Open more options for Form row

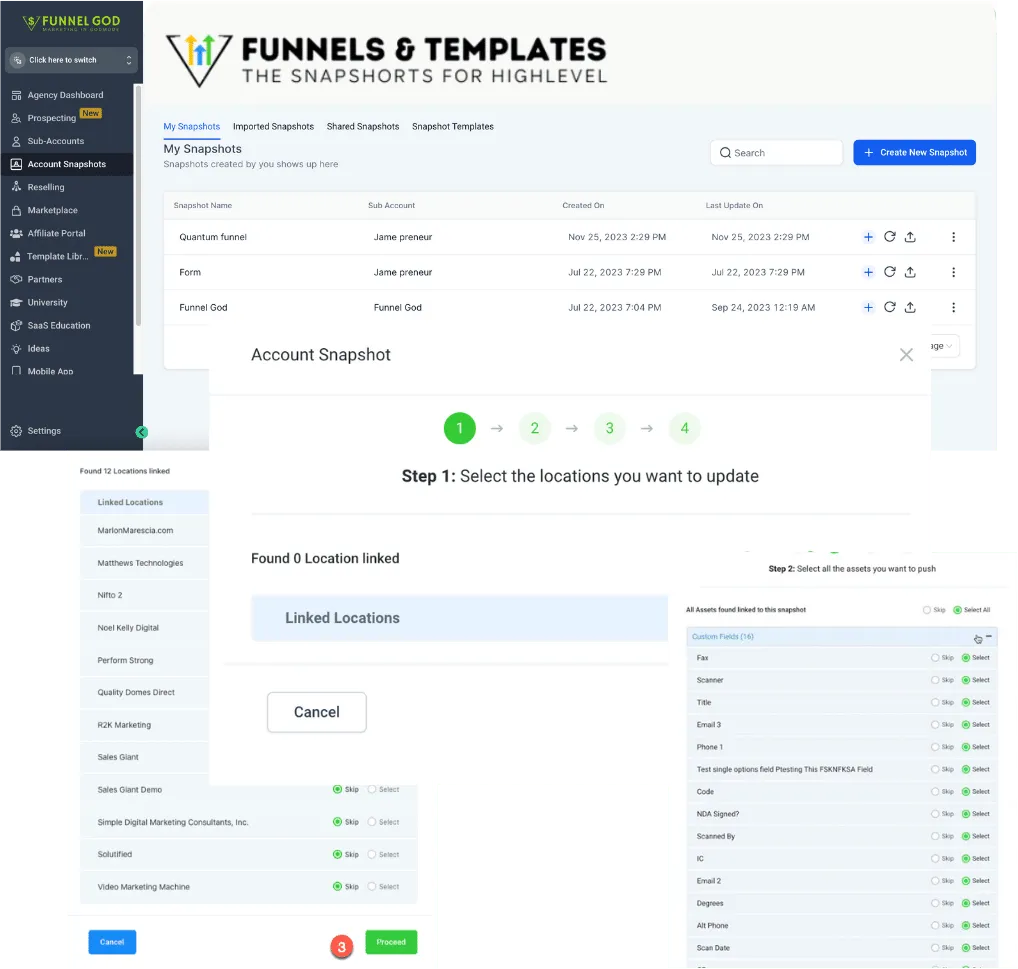tap(953, 272)
